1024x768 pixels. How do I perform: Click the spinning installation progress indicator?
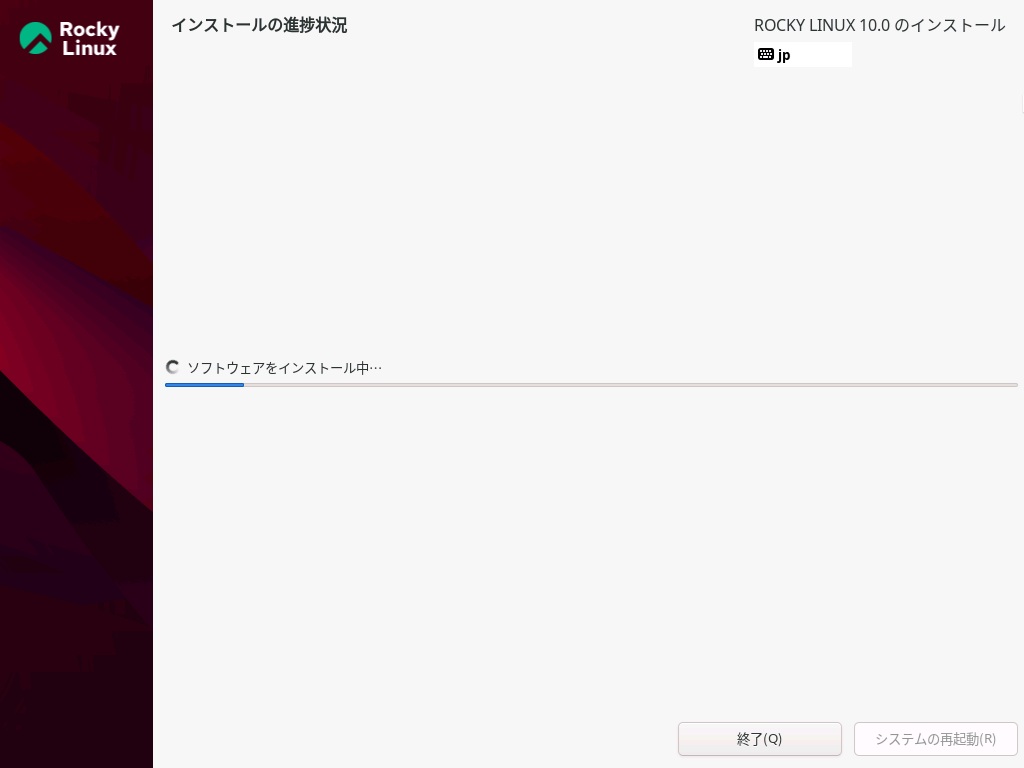pos(173,368)
